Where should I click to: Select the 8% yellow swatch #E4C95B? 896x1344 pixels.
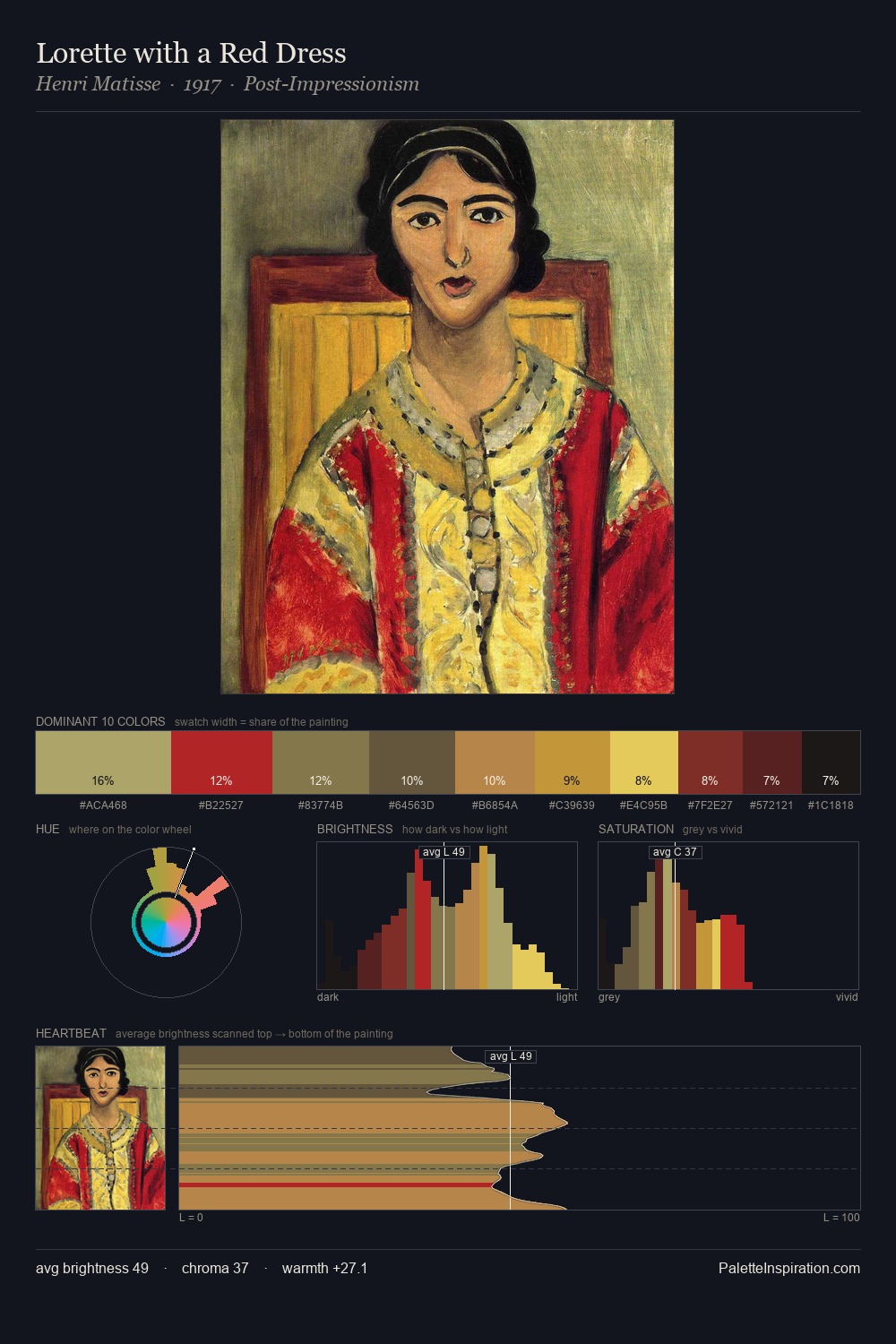coord(644,762)
